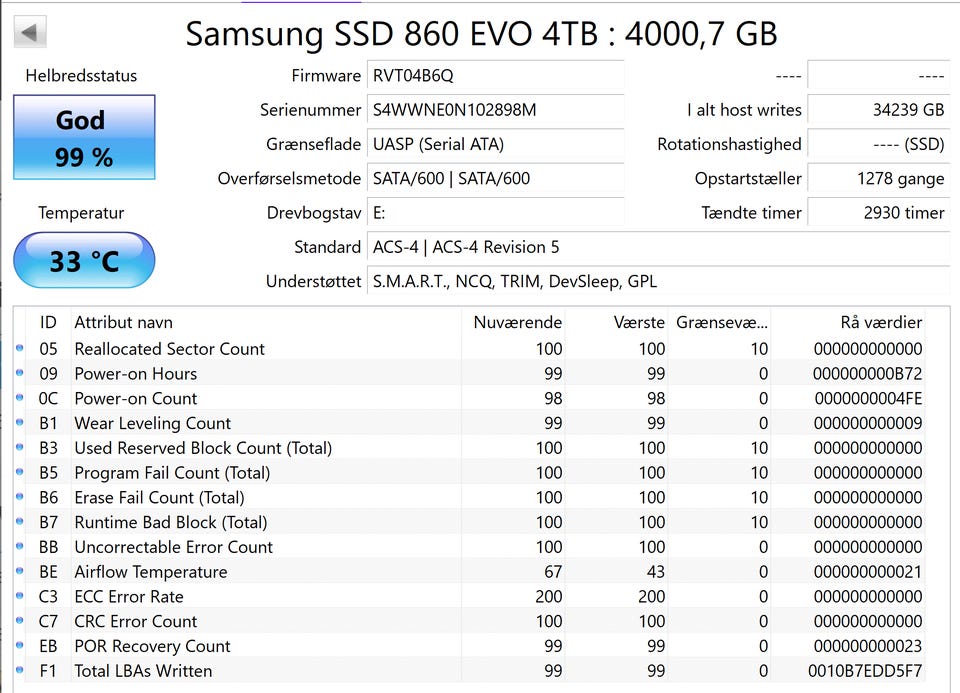Click the status dot for CRC Error Count

20,620
